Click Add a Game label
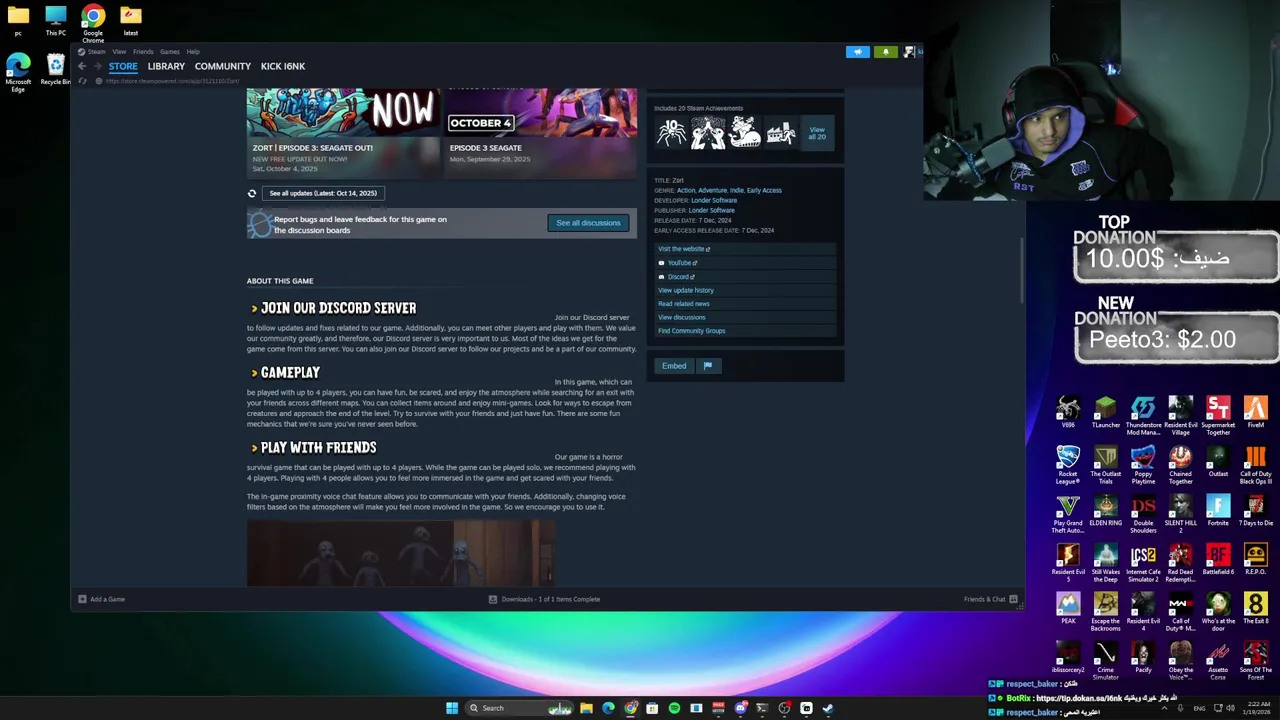Viewport: 1280px width, 720px height. 107,599
